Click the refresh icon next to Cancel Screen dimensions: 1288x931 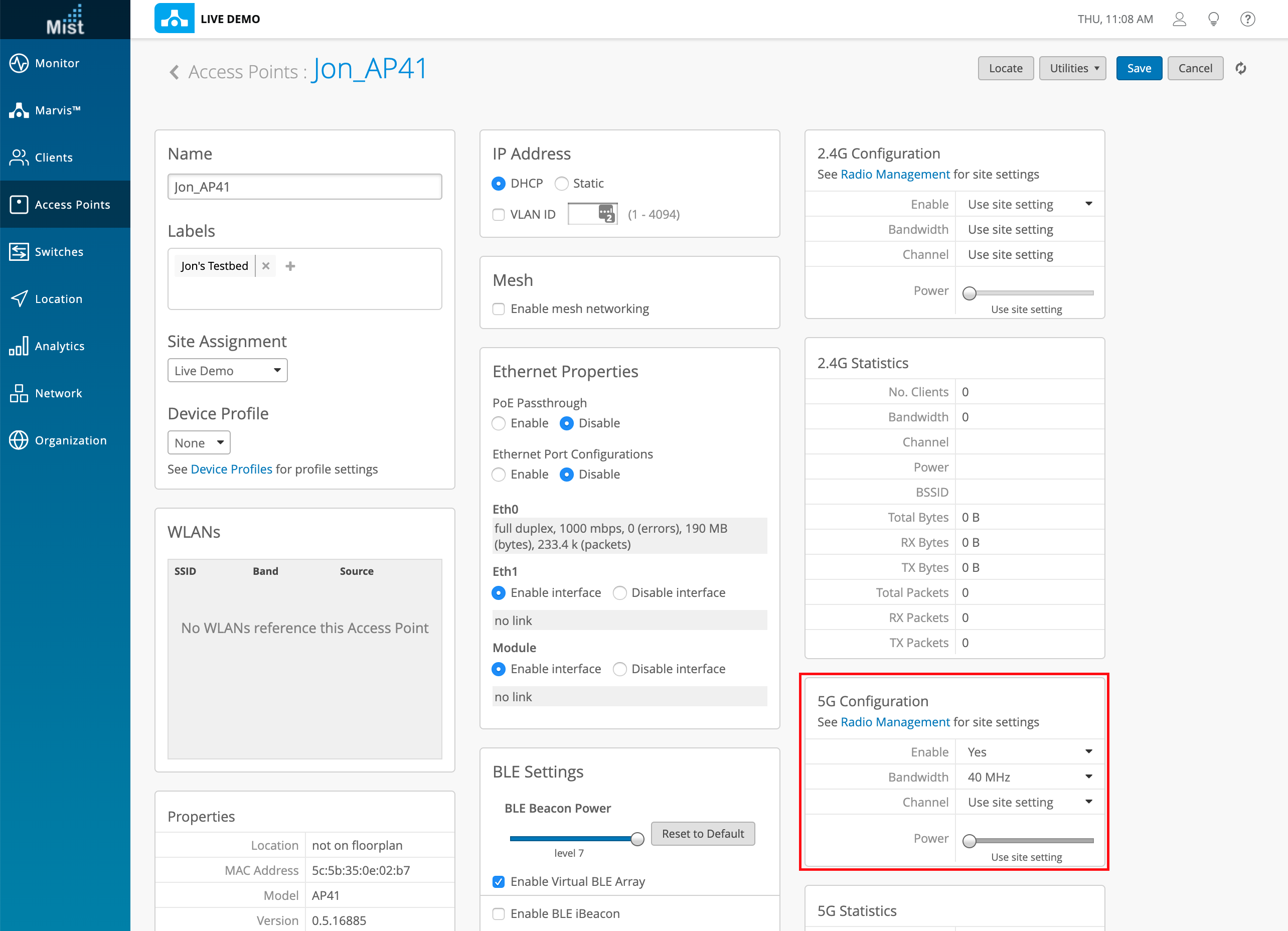[x=1241, y=68]
